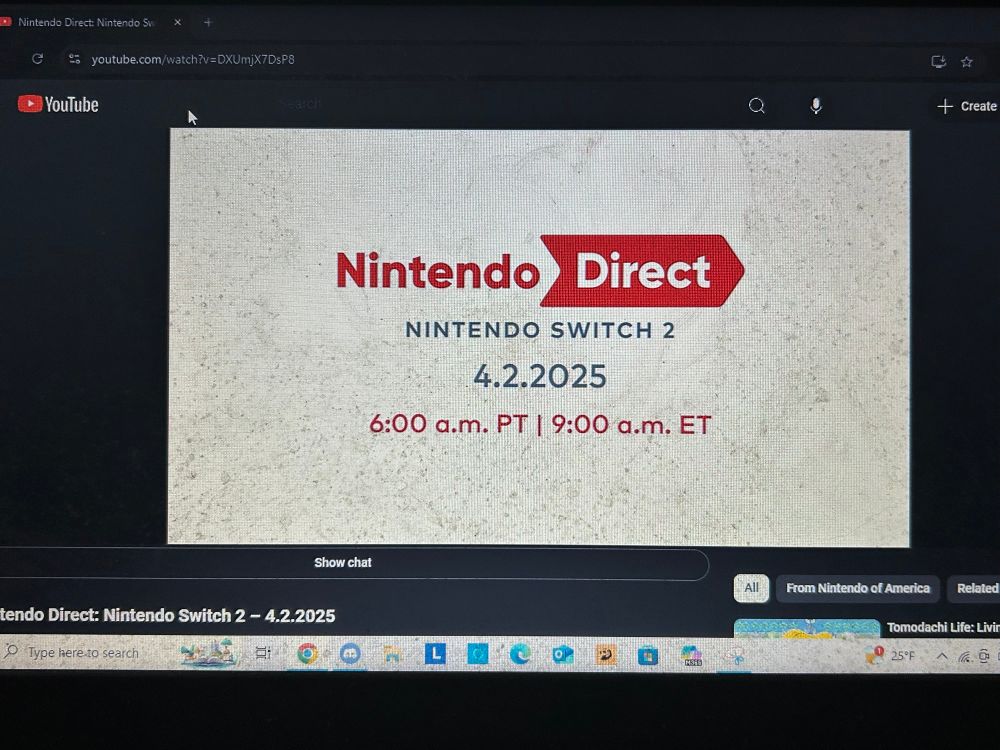This screenshot has width=1000, height=750.
Task: Open the Create button on YouTube
Action: click(967, 107)
